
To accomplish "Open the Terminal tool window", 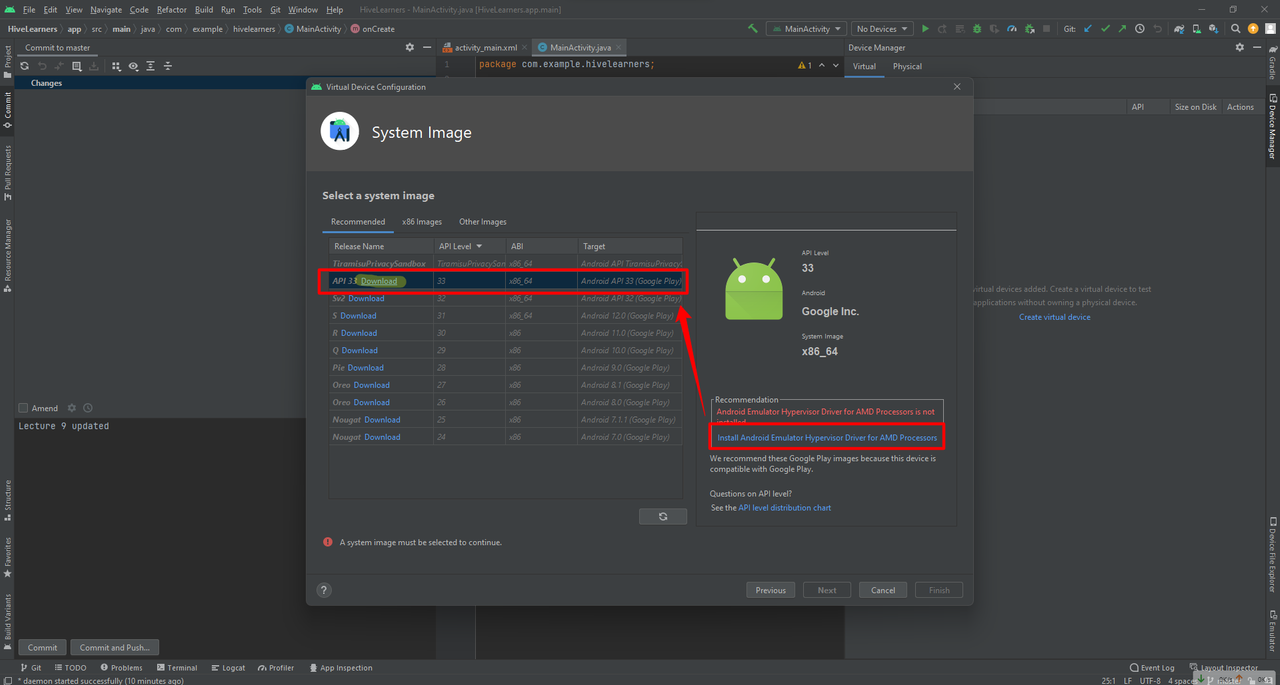I will click(x=176, y=668).
